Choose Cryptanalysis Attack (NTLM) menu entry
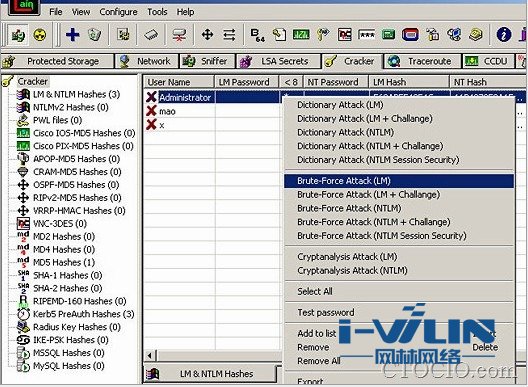This screenshot has height=387, width=528. [352, 270]
